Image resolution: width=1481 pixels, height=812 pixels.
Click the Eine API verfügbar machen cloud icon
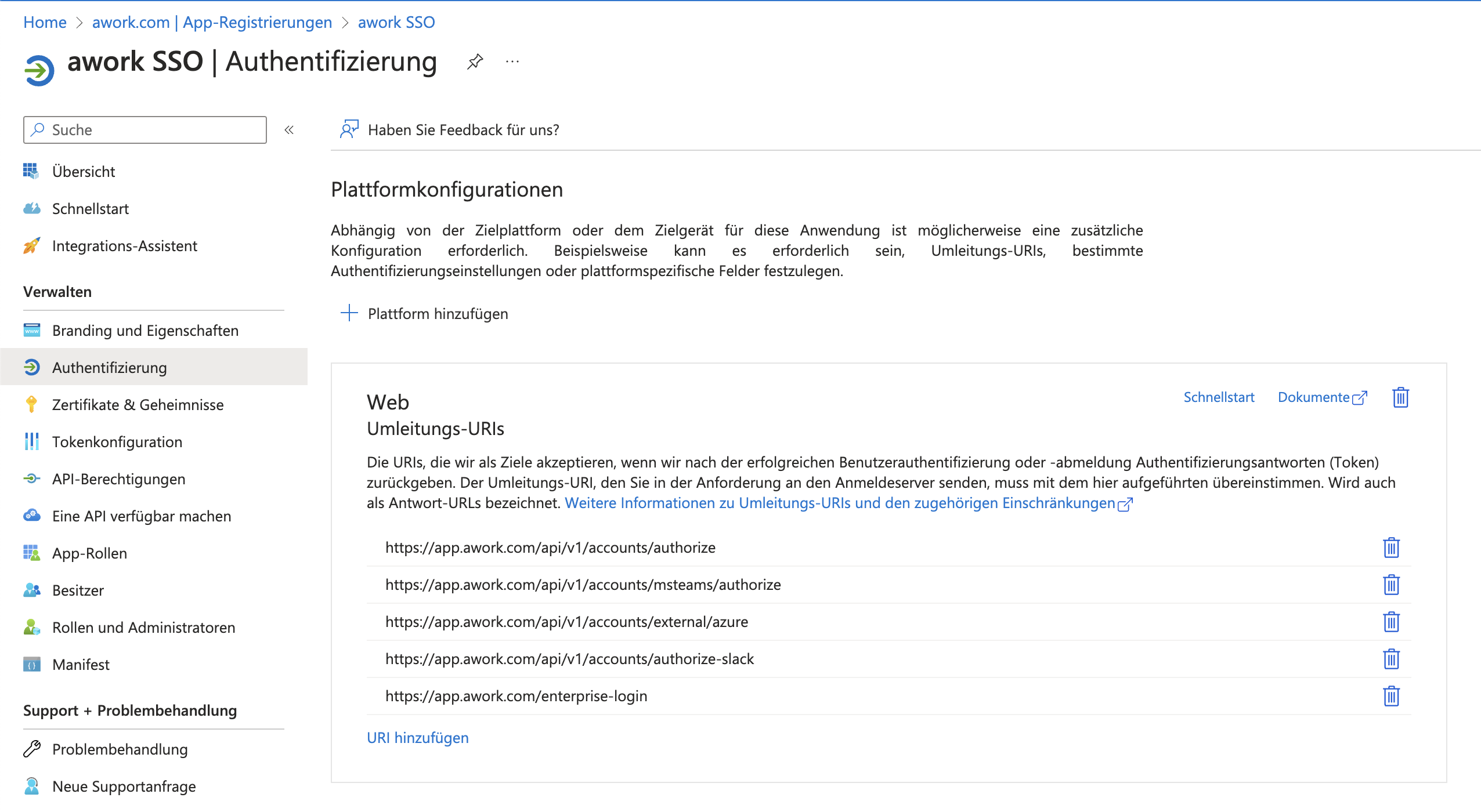(32, 516)
